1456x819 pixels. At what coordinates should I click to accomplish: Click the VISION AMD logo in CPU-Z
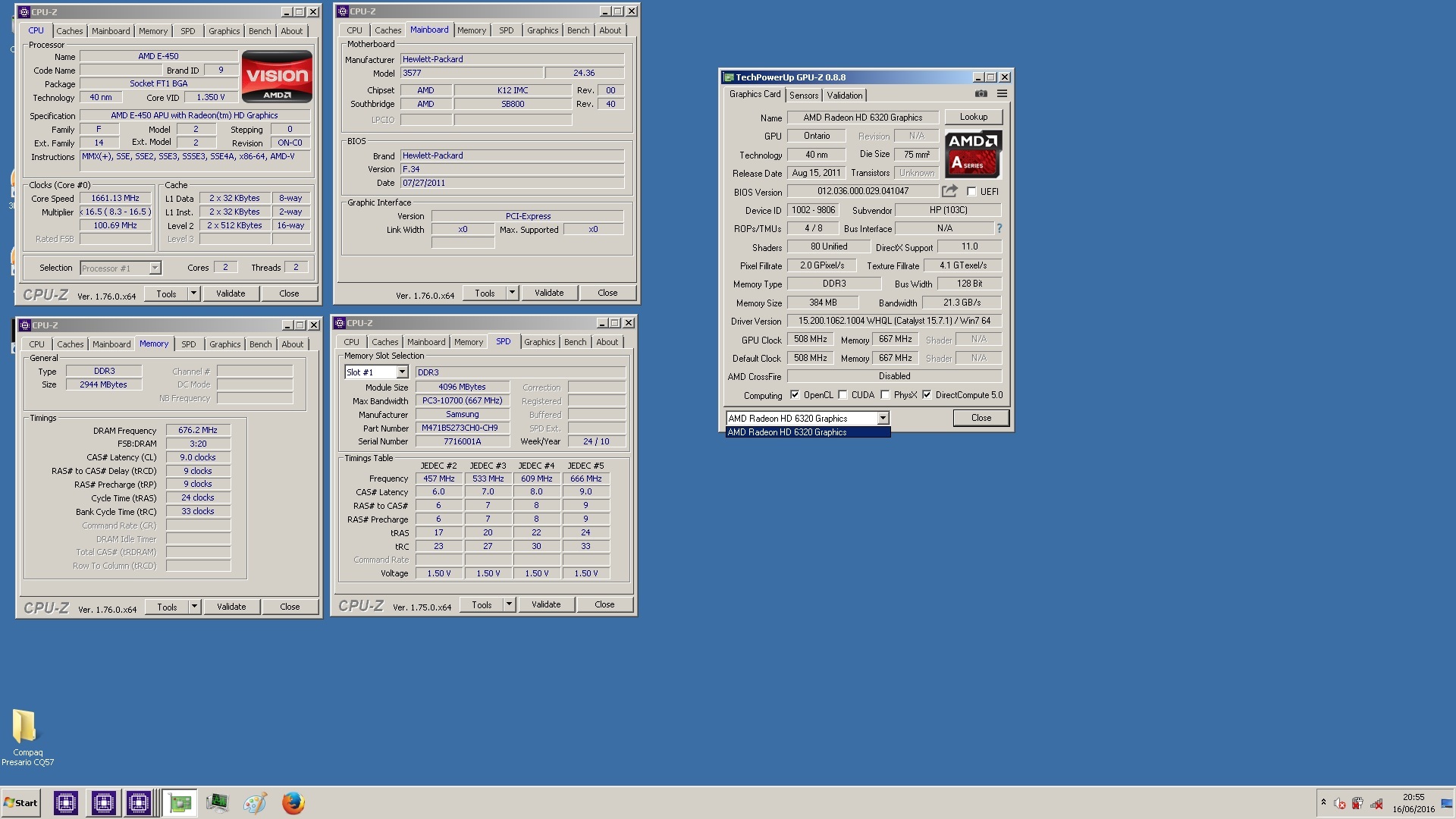point(277,77)
